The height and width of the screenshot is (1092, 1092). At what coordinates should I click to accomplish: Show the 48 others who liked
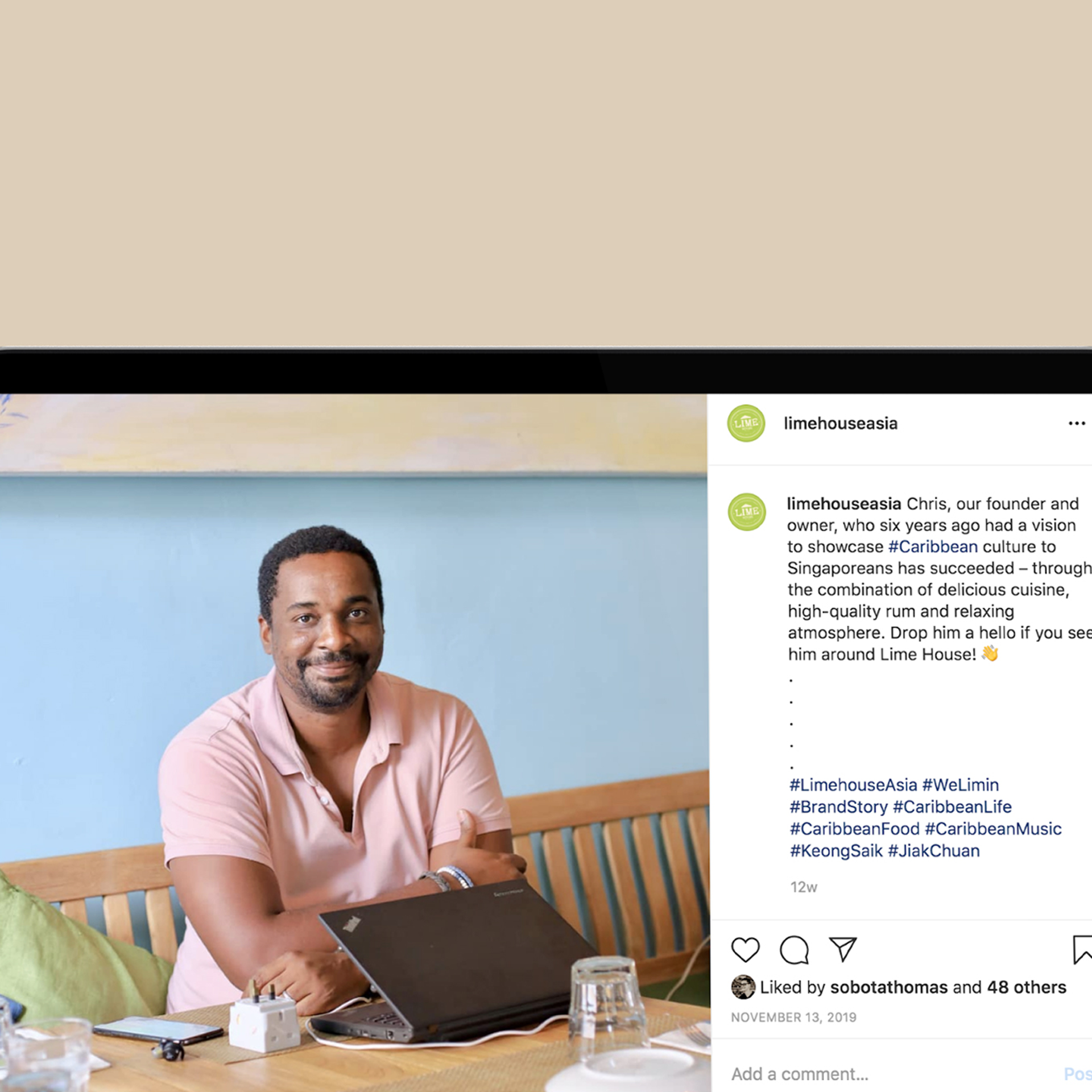[1027, 987]
